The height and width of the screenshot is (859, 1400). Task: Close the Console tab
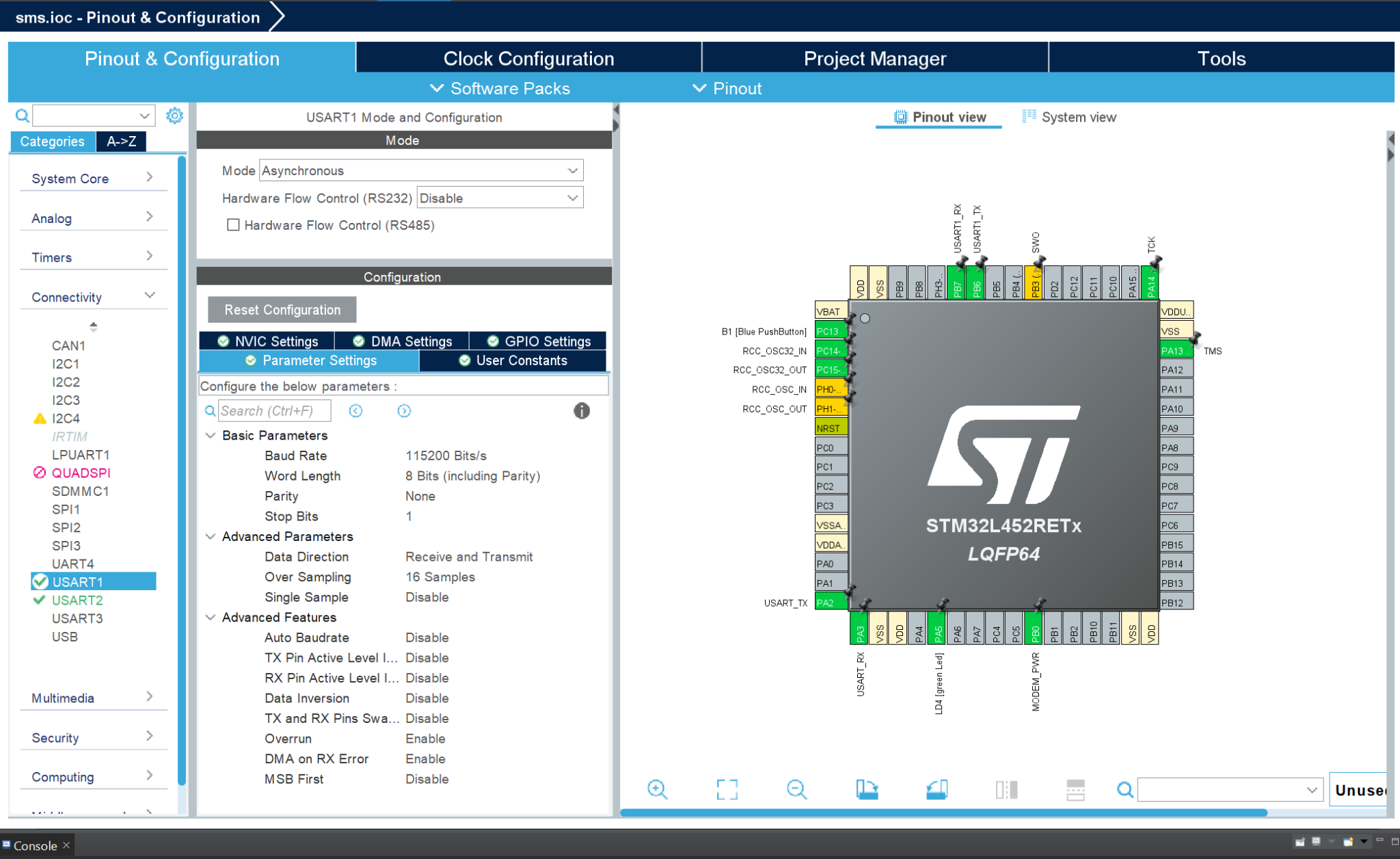[66, 845]
